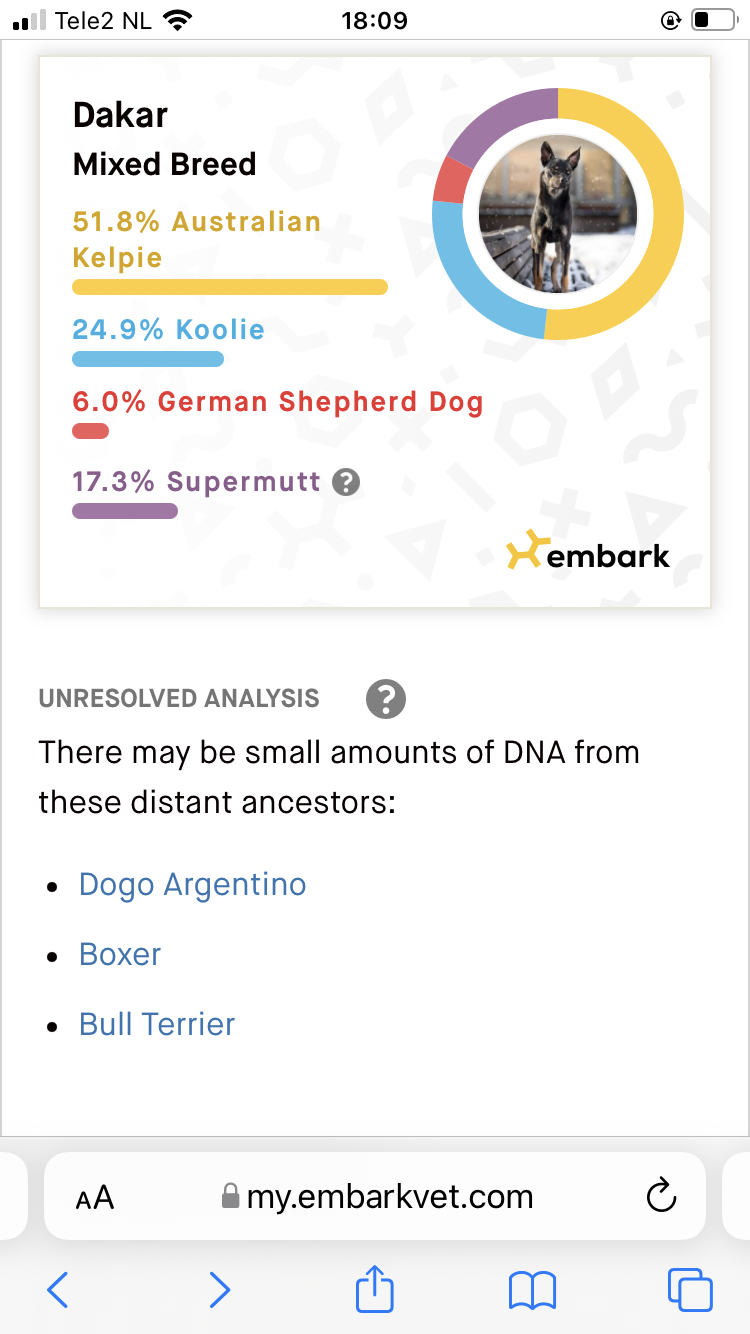Open the Dogo Argentino breed link
Image resolution: width=750 pixels, height=1334 pixels.
click(193, 885)
